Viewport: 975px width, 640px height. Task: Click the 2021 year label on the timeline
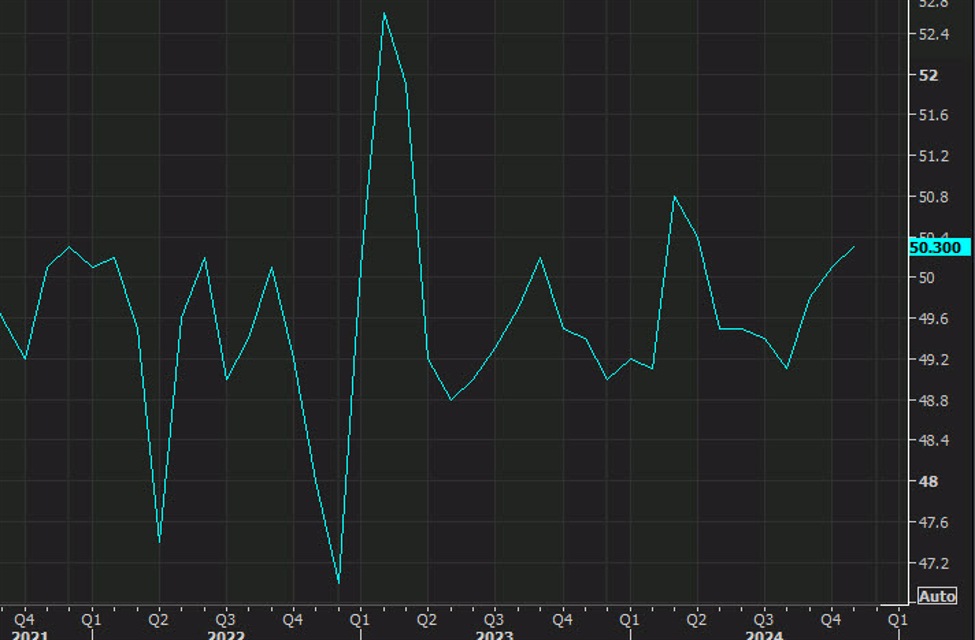coord(30,633)
